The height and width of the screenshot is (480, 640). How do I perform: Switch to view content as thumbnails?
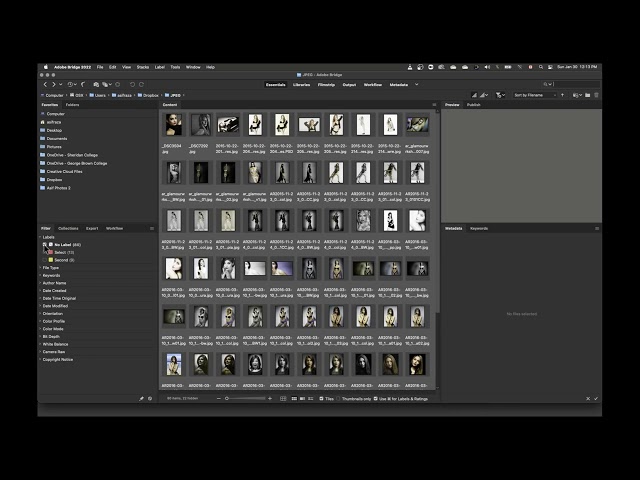(294, 398)
